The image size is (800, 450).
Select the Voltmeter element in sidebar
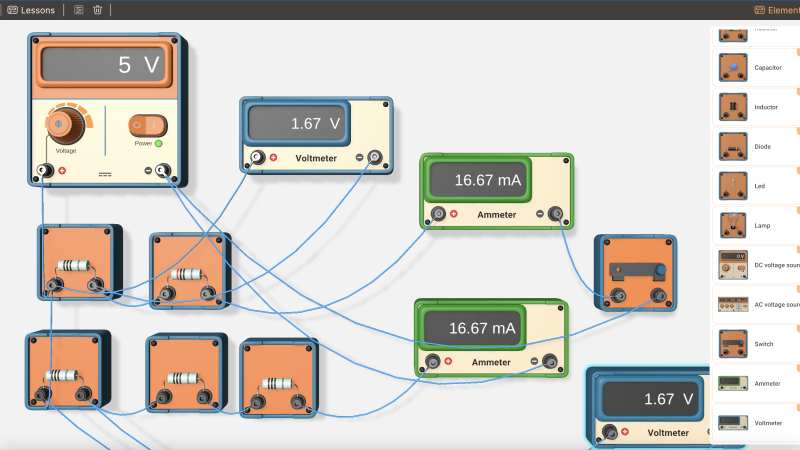[757, 423]
